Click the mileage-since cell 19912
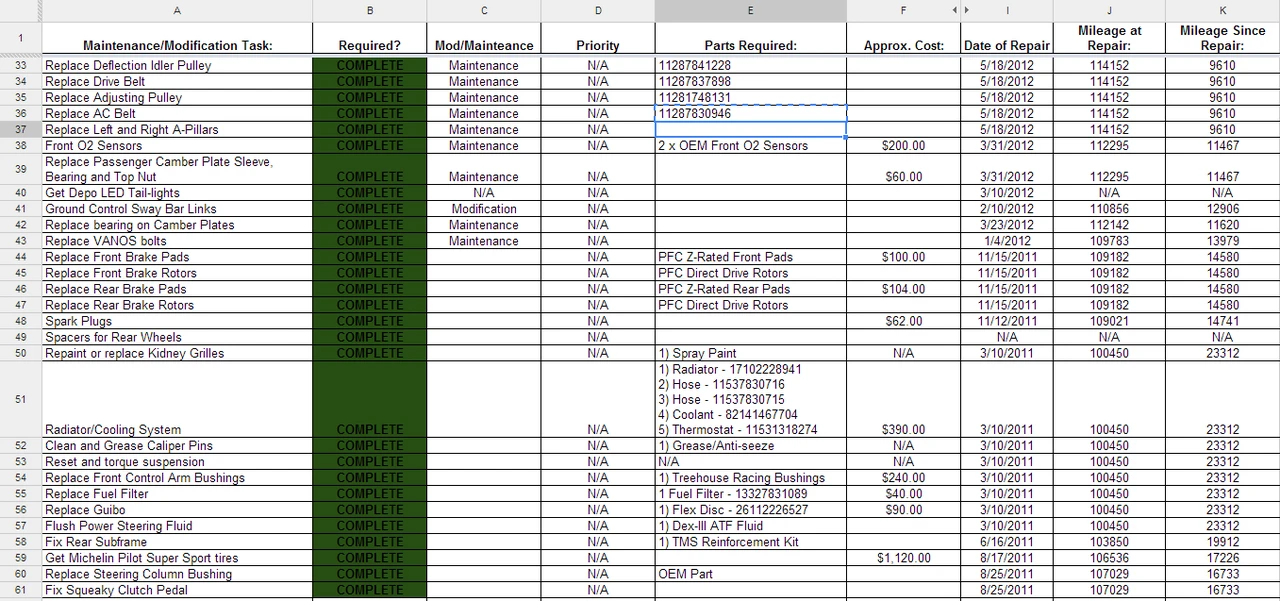The image size is (1280, 601). (1222, 542)
